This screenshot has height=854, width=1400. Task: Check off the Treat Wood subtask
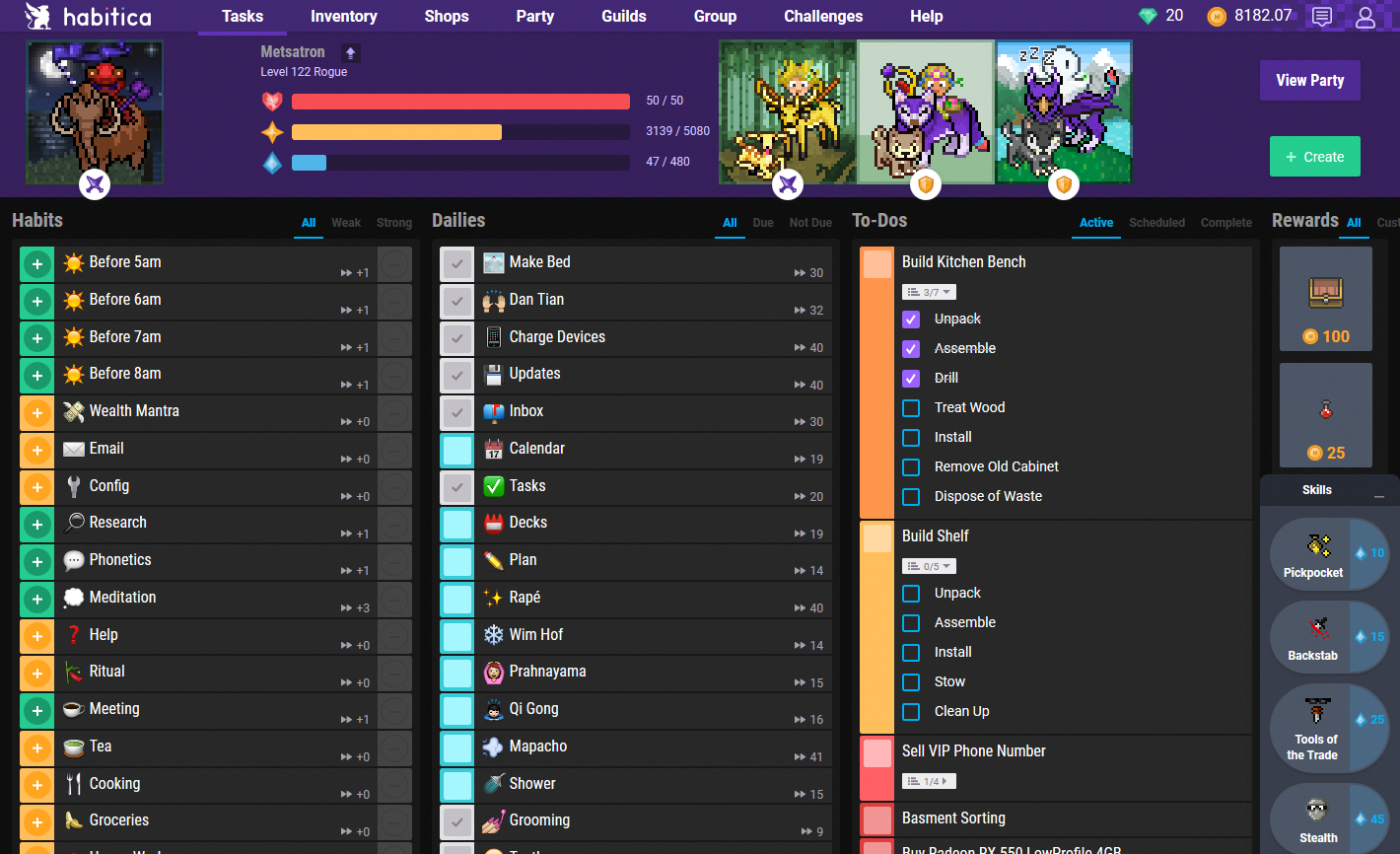(911, 407)
